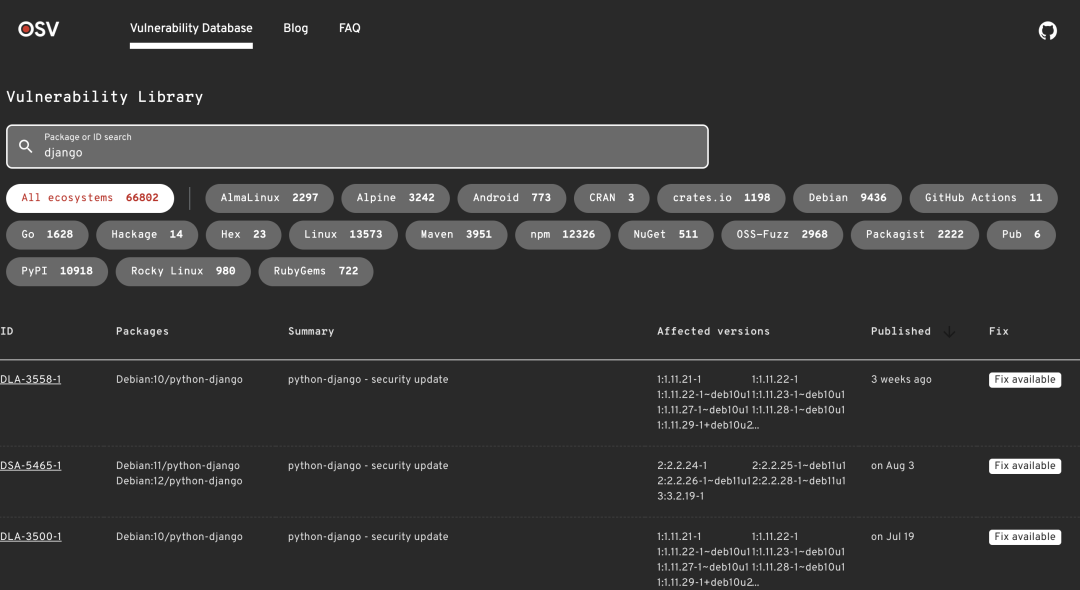Filter by Maven ecosystem
Image resolution: width=1080 pixels, height=590 pixels.
(x=456, y=235)
